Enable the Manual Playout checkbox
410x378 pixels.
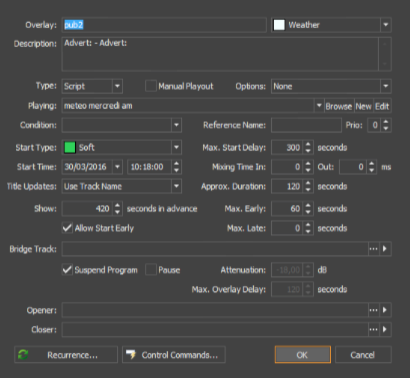tap(151, 86)
